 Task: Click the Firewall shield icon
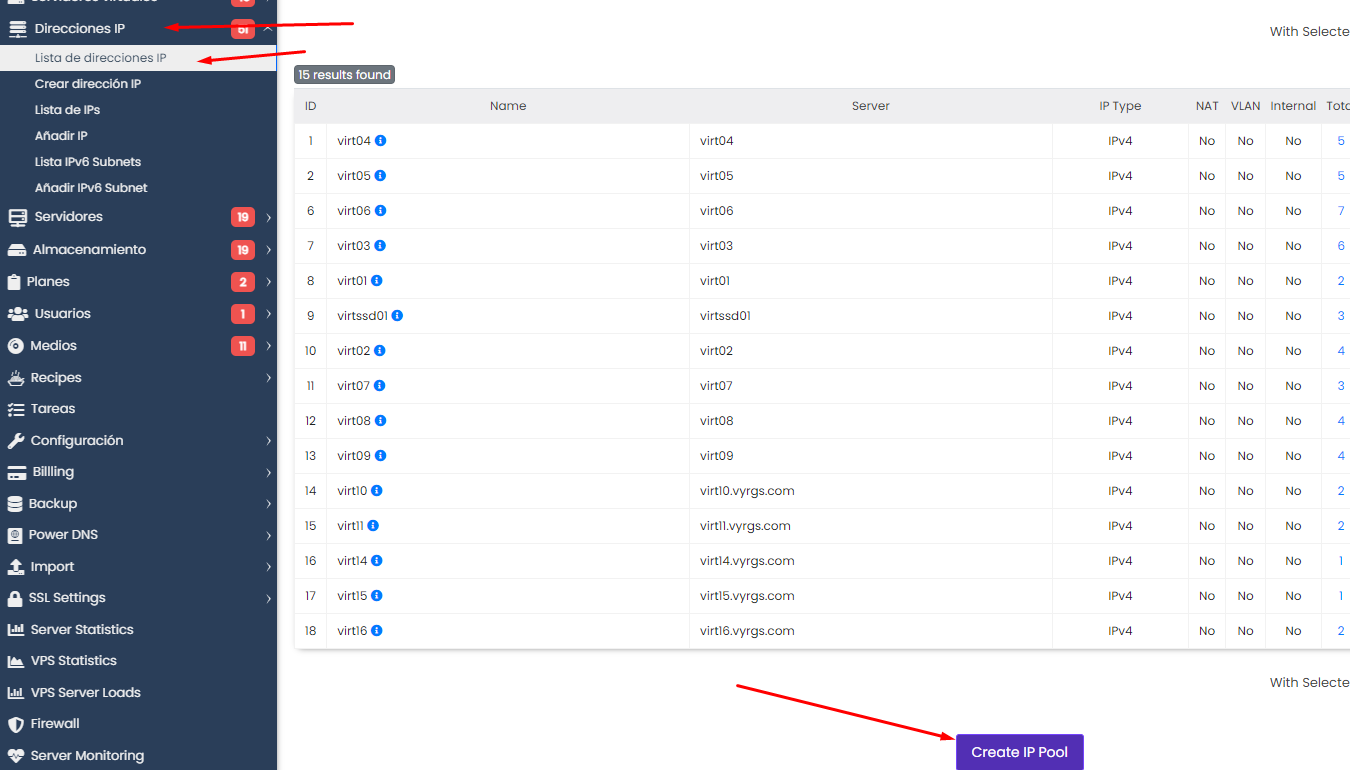(15, 724)
